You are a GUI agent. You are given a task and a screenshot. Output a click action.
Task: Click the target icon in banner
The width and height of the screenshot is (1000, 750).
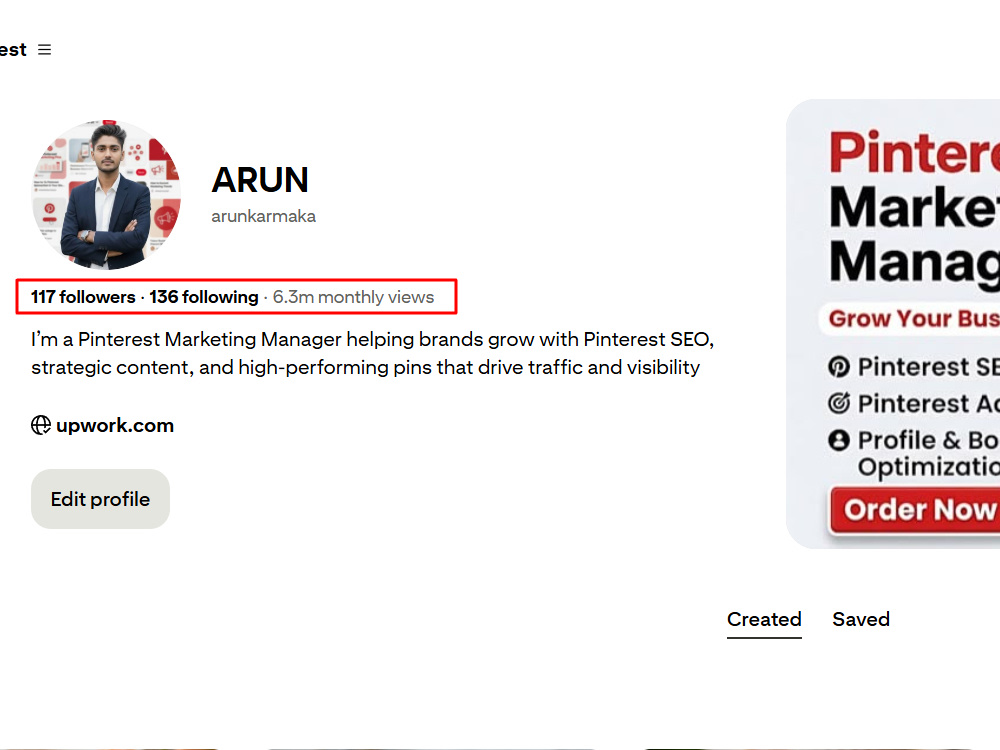pyautogui.click(x=839, y=403)
